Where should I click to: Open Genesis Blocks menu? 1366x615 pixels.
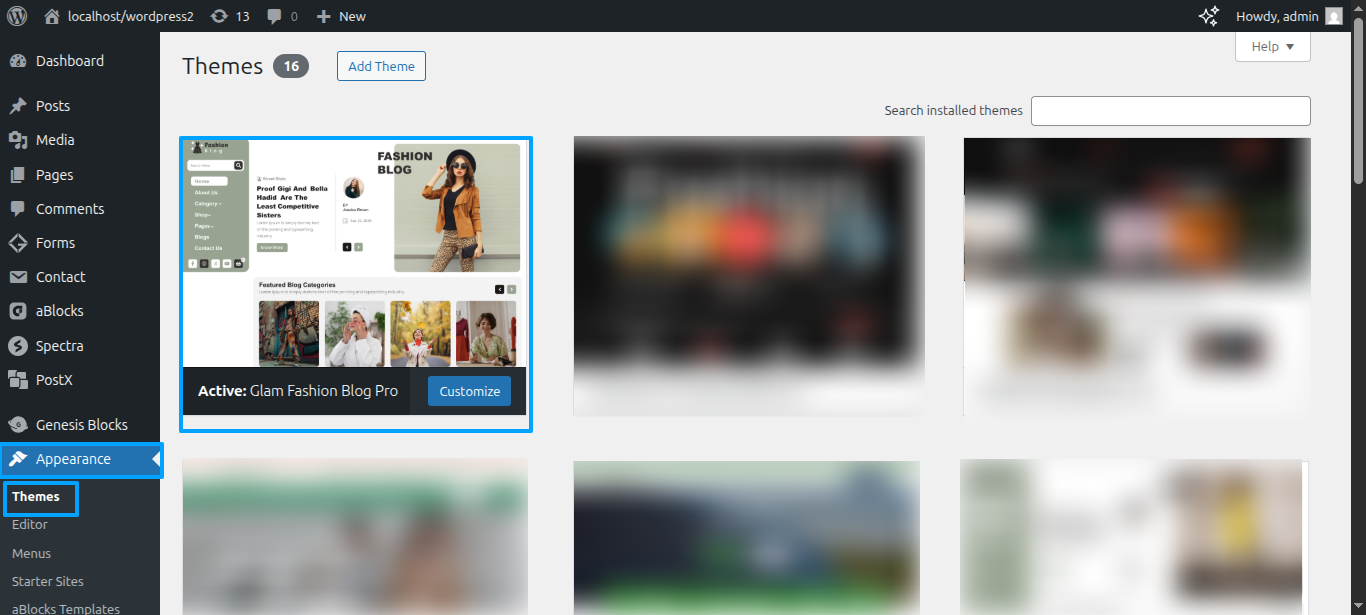coord(81,425)
